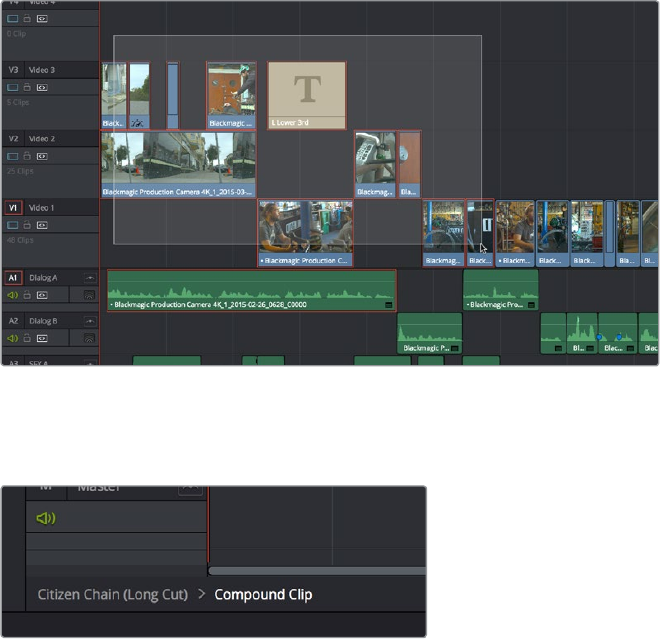
Task: Open Dialog A curve button in track header
Action: [90, 278]
